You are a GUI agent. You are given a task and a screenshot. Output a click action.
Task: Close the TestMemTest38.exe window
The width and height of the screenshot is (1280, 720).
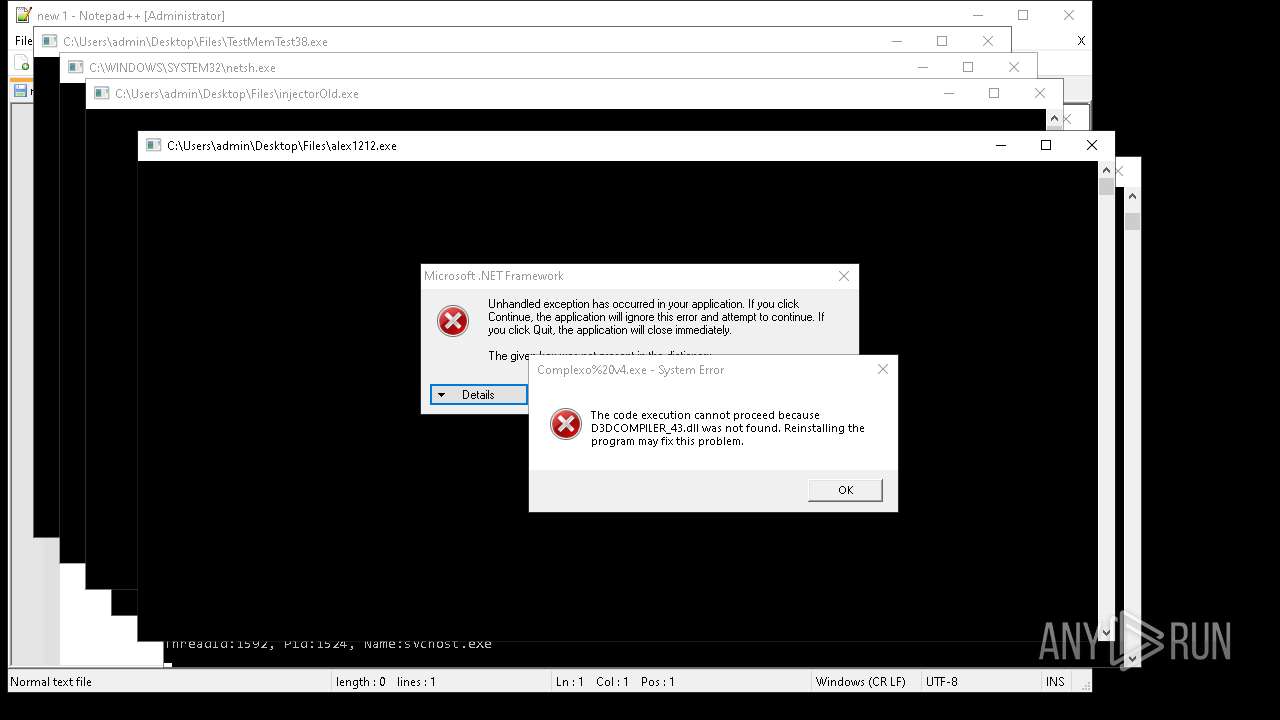pos(988,41)
